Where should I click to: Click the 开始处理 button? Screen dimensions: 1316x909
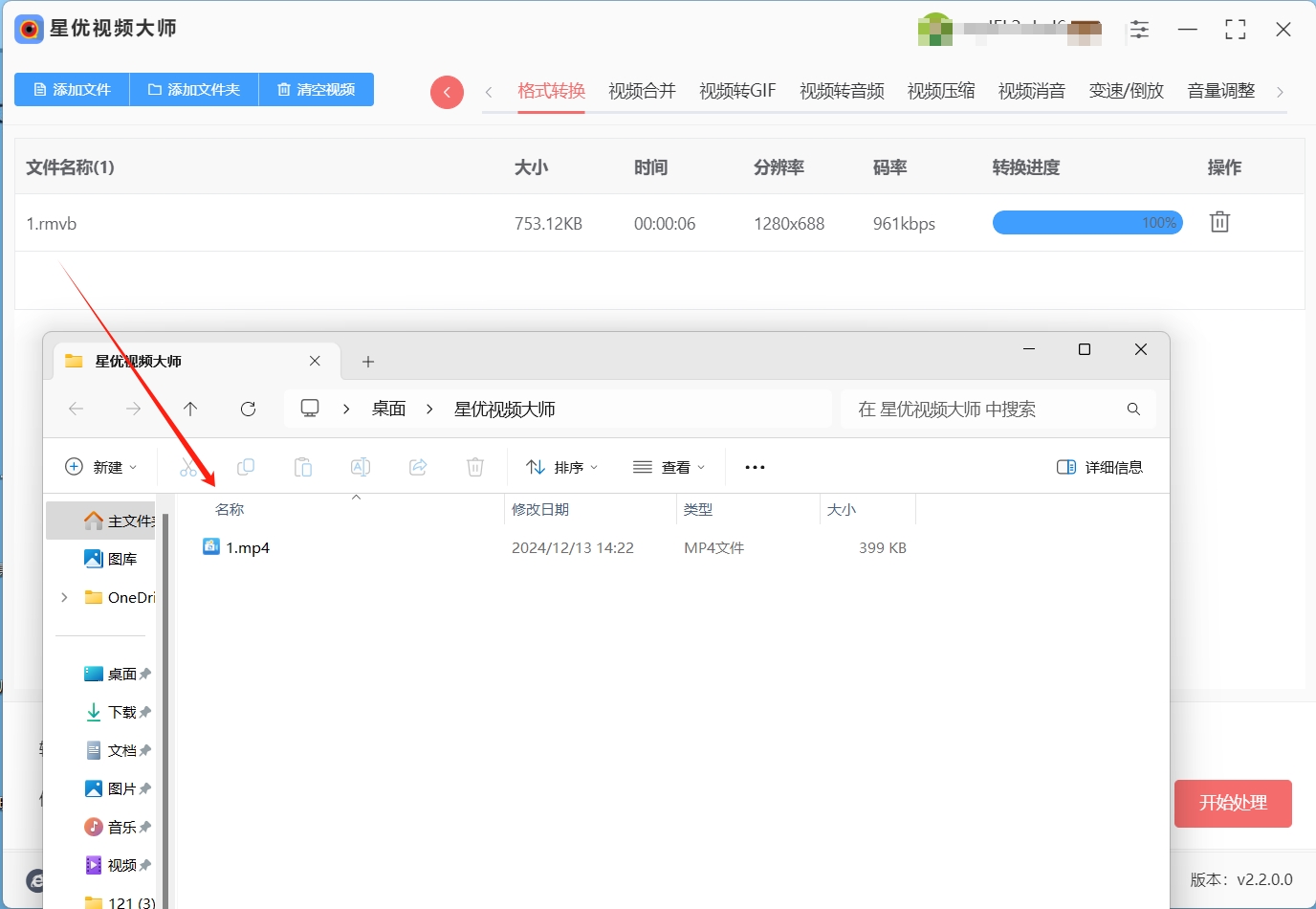[1233, 803]
